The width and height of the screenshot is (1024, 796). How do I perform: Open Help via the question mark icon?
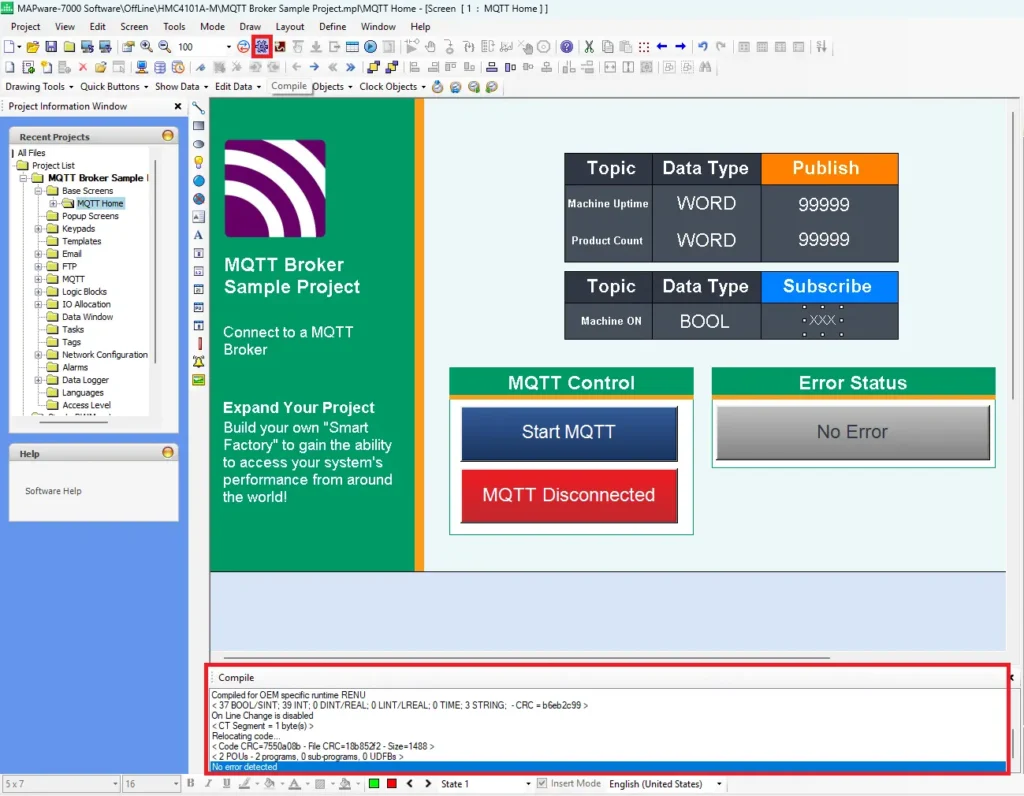567,47
